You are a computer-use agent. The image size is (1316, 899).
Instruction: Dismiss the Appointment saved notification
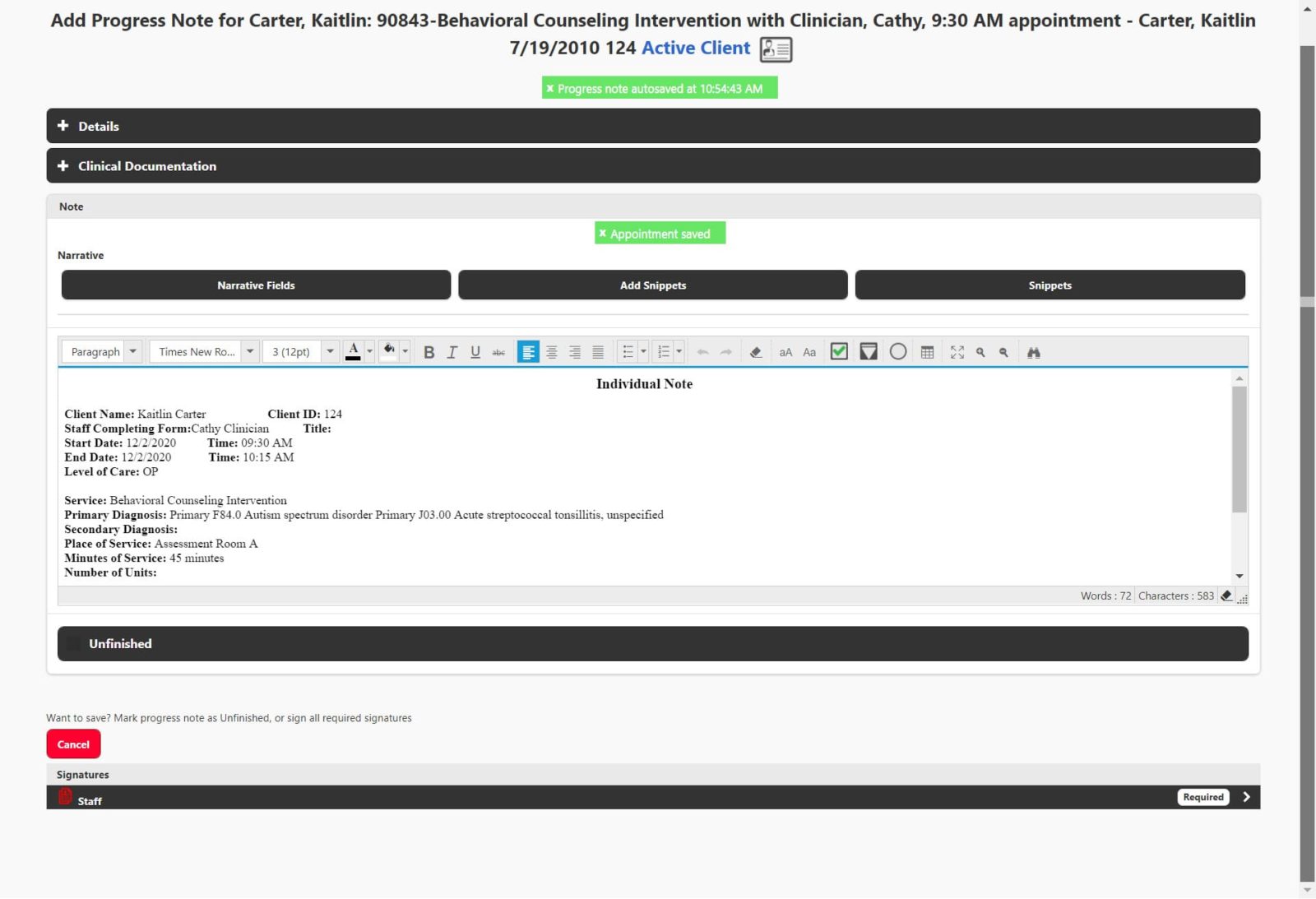click(602, 234)
